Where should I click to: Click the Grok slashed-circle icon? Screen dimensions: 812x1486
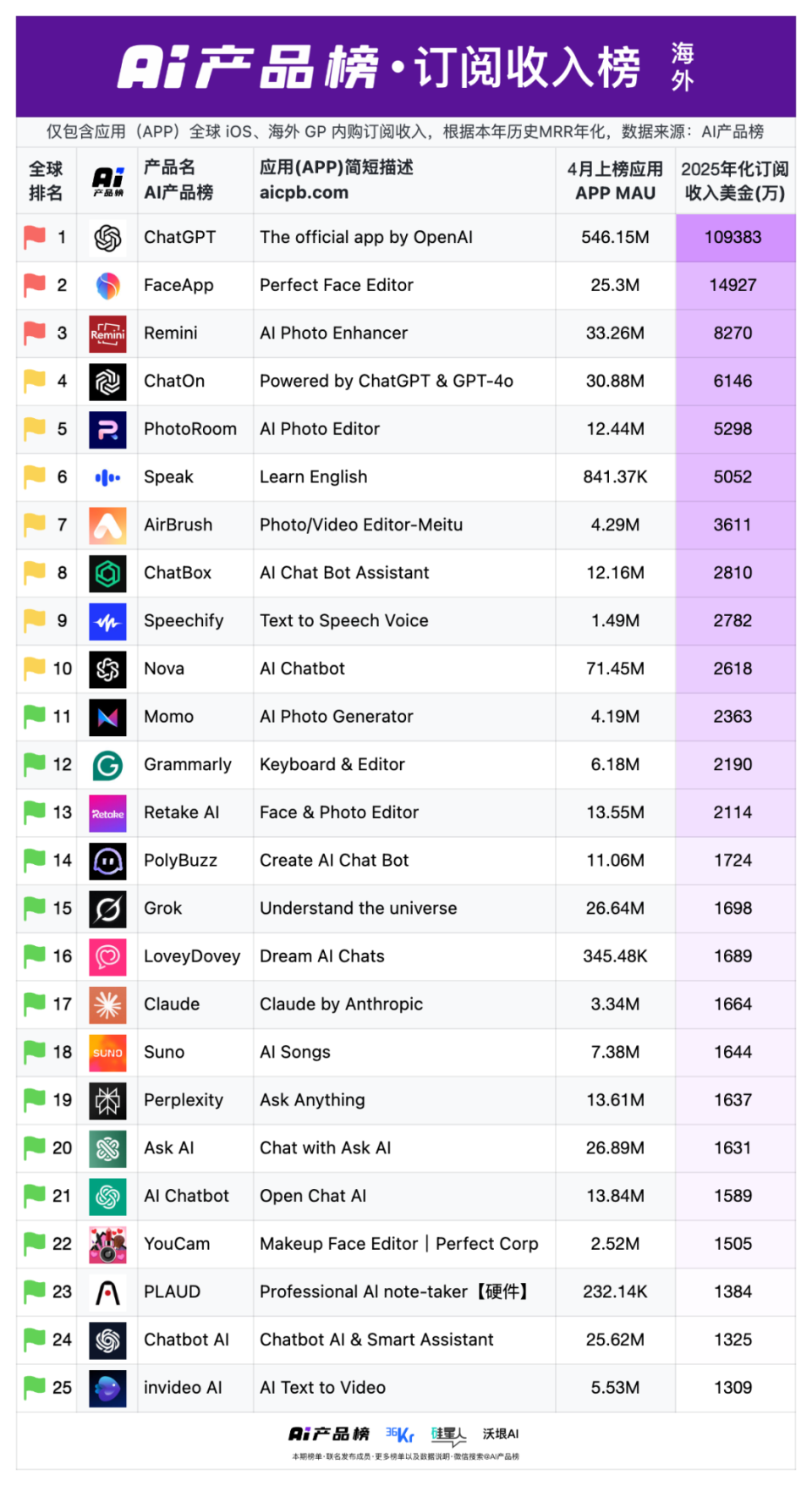pyautogui.click(x=107, y=910)
